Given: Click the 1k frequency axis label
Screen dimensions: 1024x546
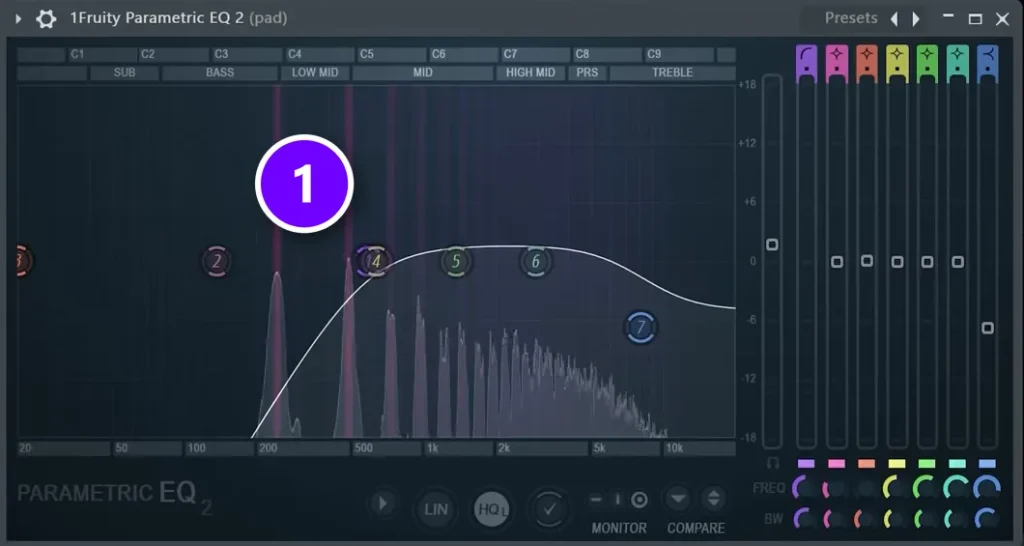Looking at the screenshot, I should pos(432,448).
